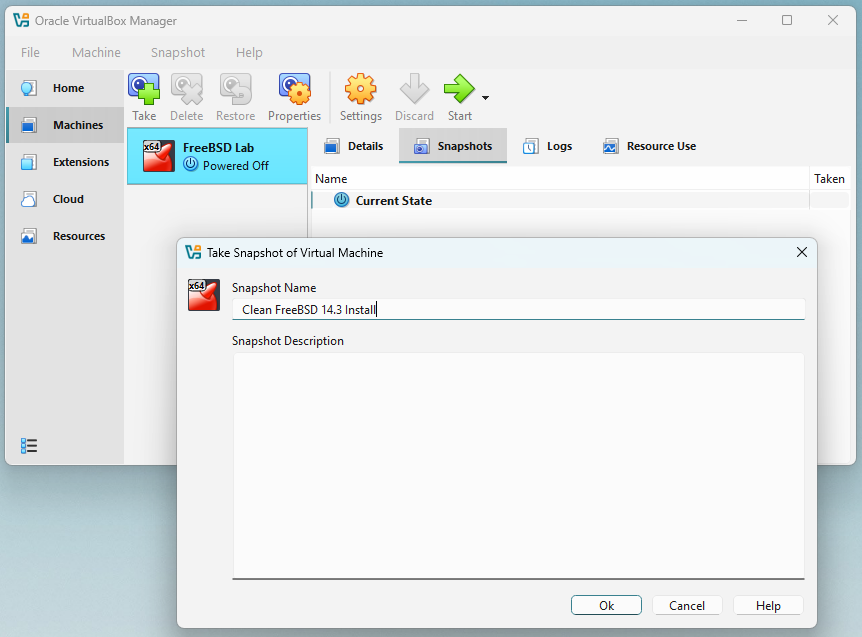
Task: Switch to the Logs tab
Action: pos(547,146)
